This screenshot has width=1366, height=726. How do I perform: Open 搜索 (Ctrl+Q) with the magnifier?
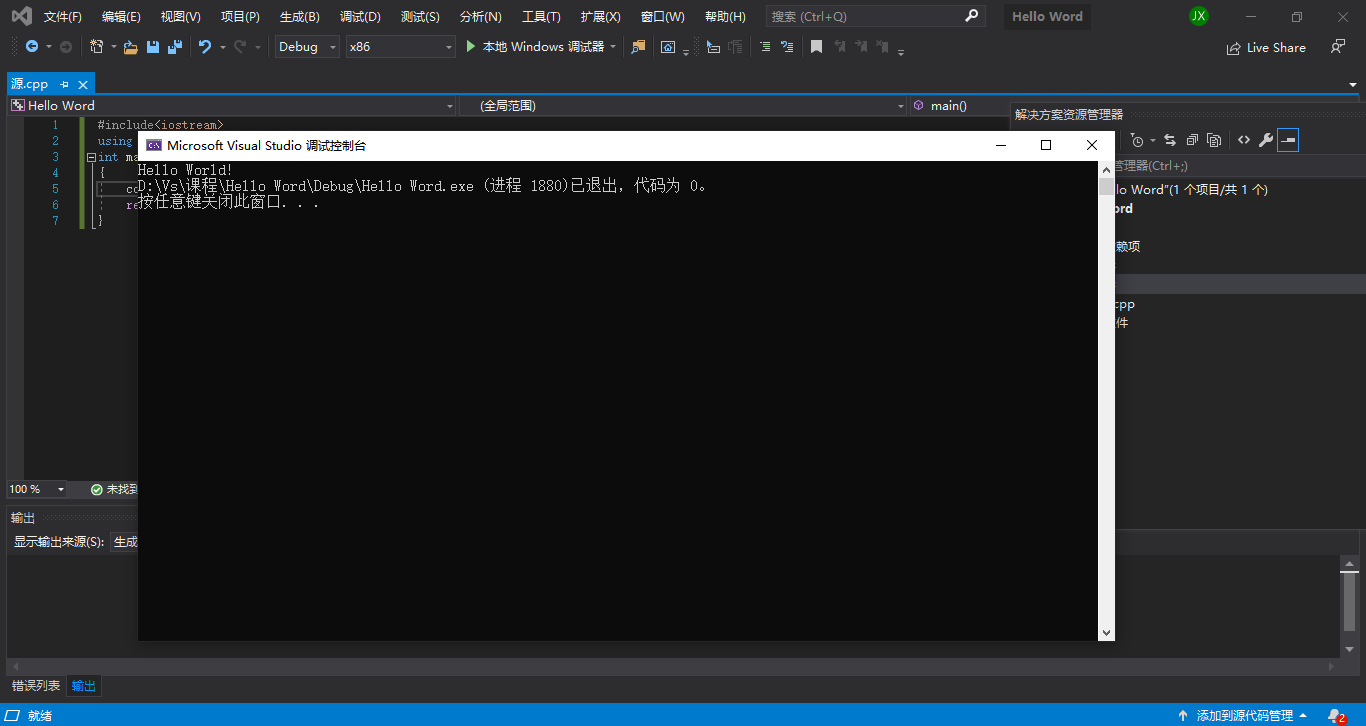click(971, 16)
